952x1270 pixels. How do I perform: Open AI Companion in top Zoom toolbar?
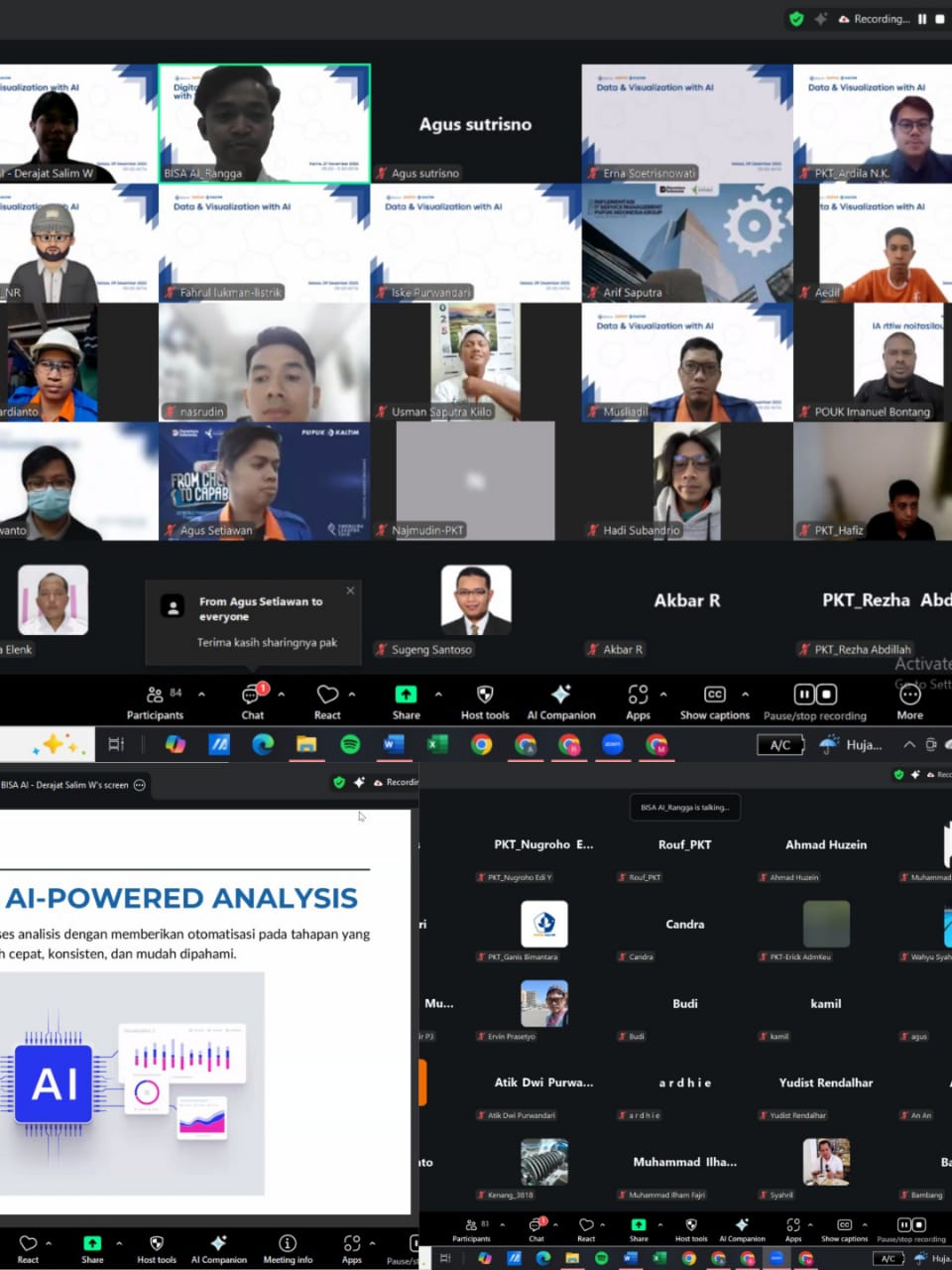[561, 701]
